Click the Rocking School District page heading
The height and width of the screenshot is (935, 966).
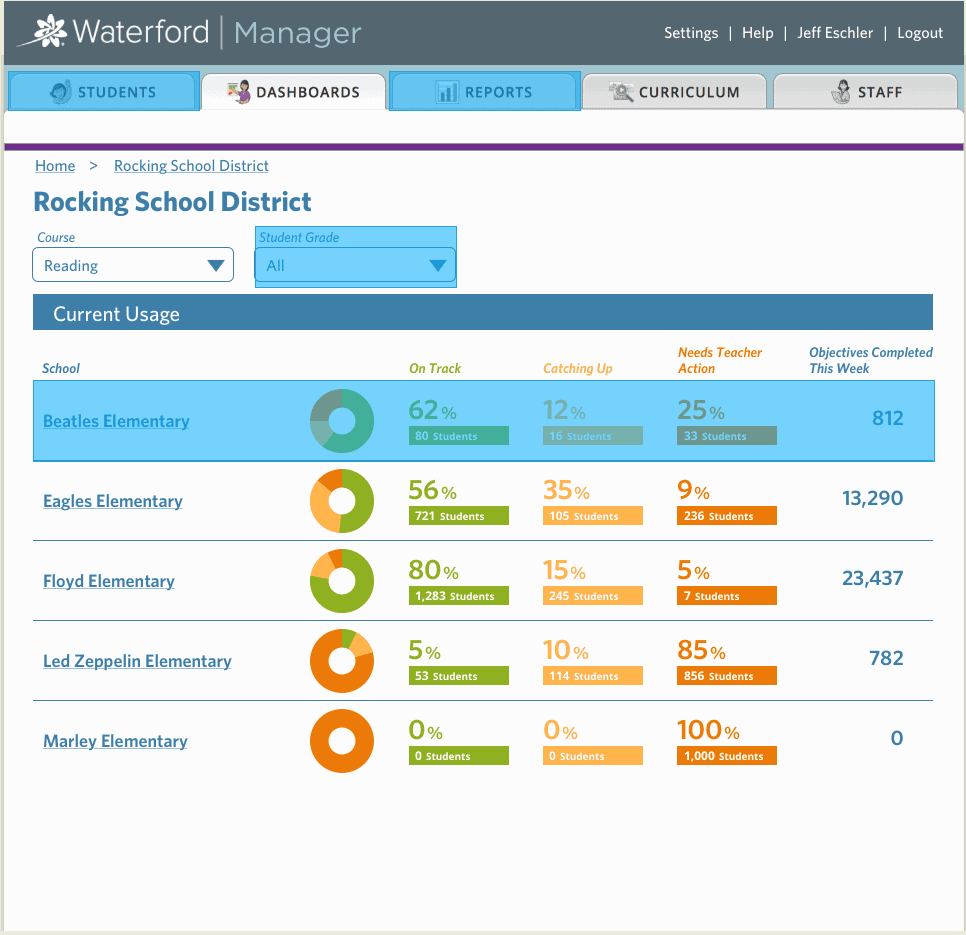tap(172, 202)
